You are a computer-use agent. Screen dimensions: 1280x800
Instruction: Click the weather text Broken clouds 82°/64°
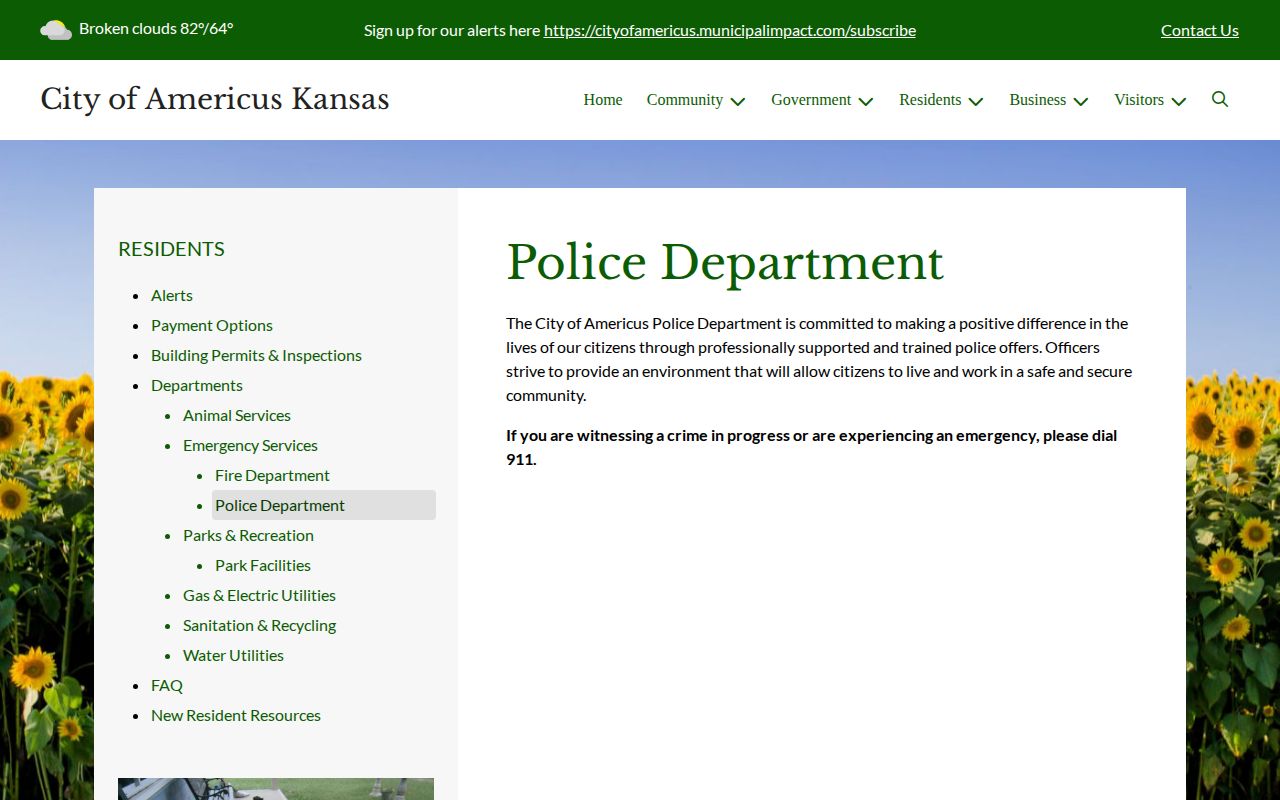[156, 28]
